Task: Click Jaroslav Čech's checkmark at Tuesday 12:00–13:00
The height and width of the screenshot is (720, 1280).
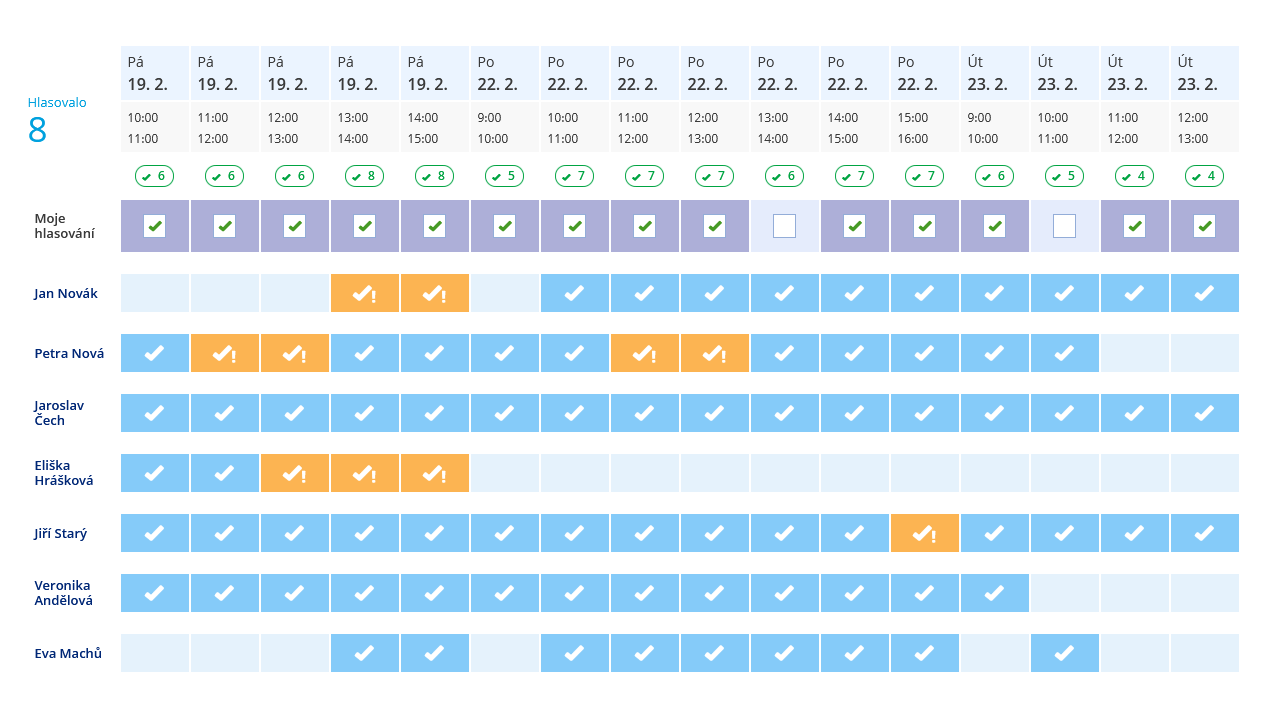Action: (x=1205, y=413)
